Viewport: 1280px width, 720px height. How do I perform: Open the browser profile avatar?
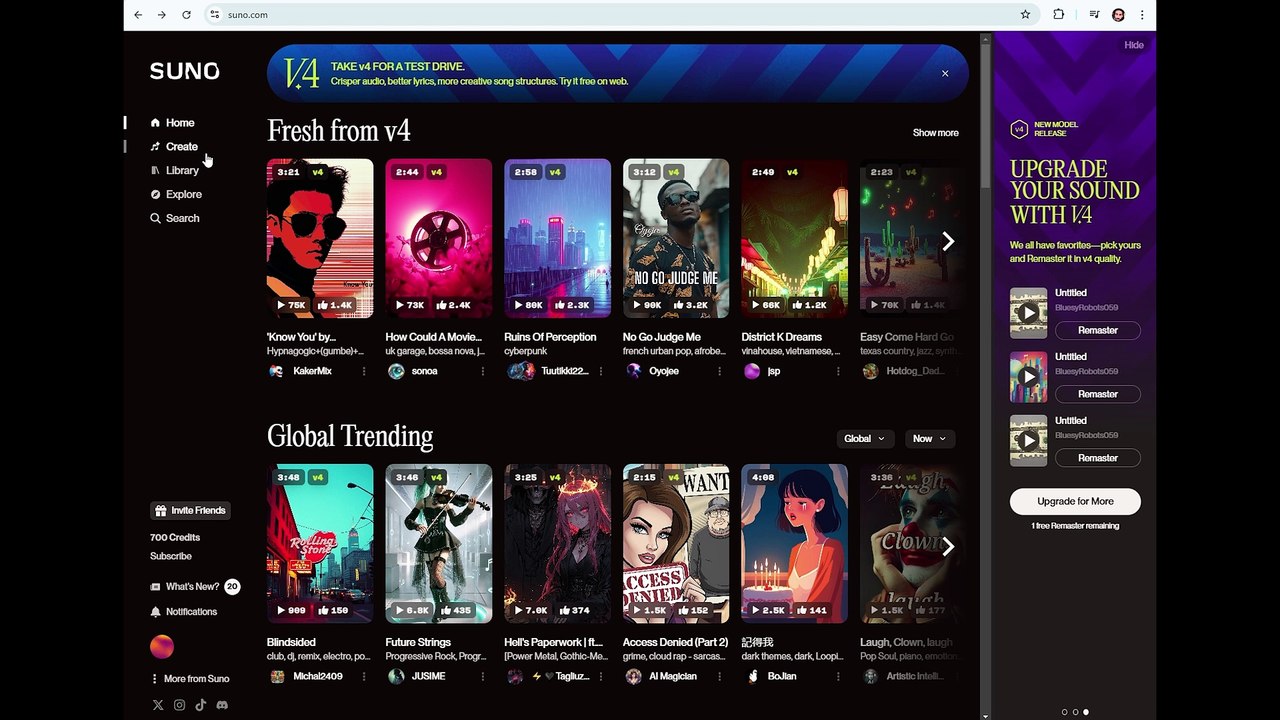pos(1118,15)
